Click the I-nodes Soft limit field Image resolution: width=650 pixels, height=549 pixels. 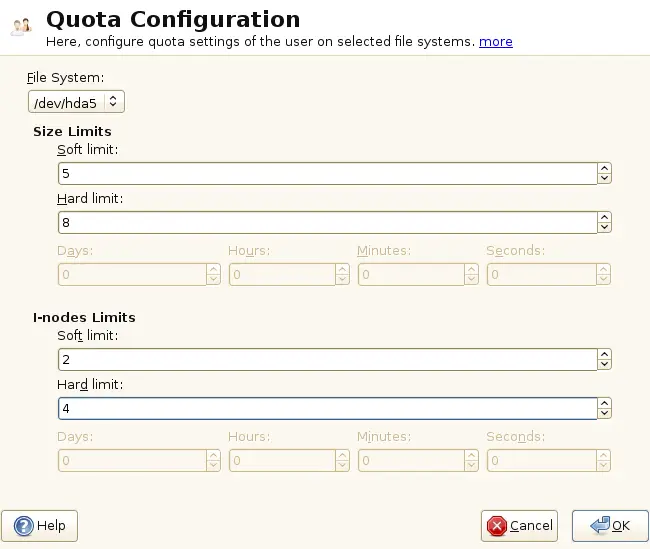[327, 359]
